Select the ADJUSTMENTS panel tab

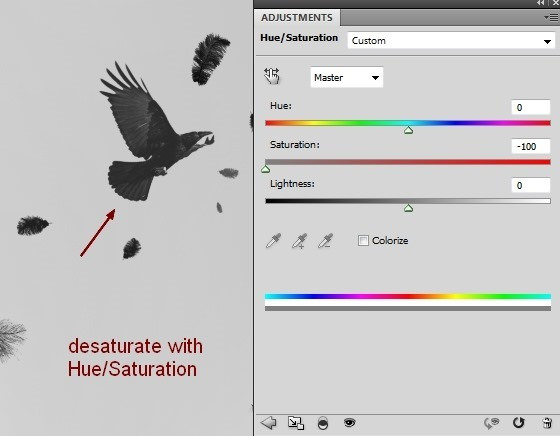[x=297, y=17]
